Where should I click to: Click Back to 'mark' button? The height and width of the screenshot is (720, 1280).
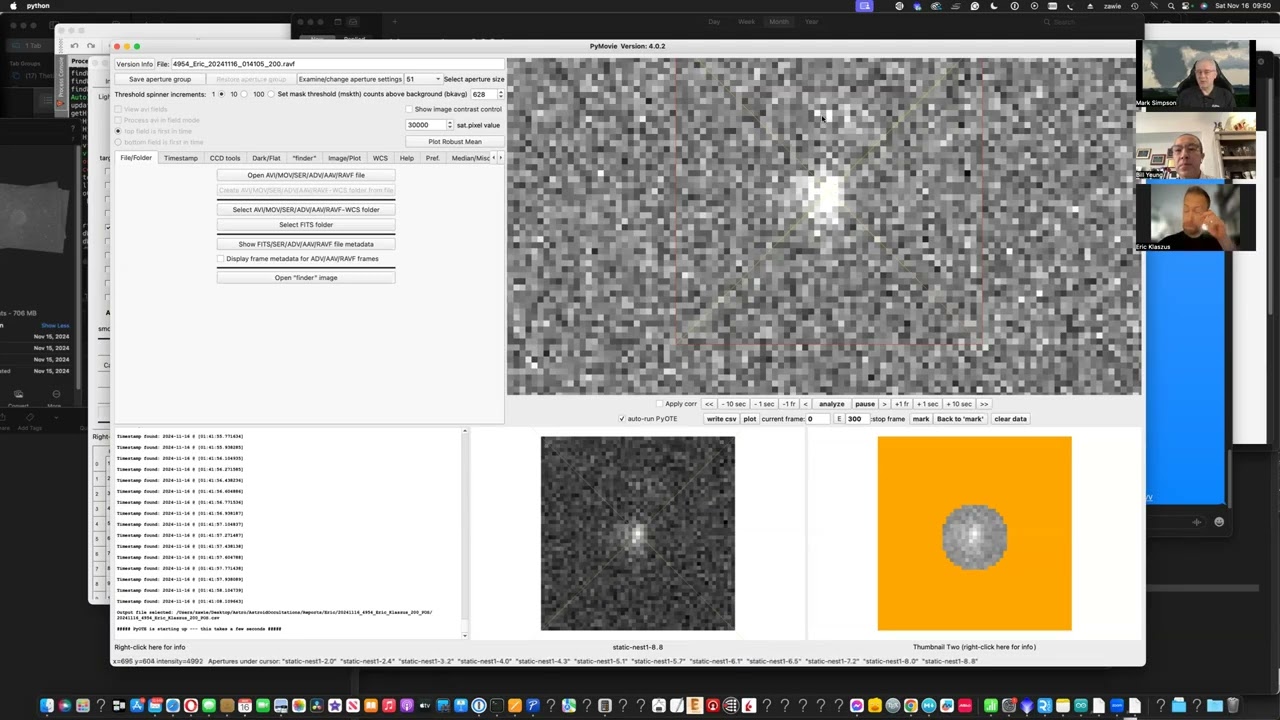[x=960, y=419]
